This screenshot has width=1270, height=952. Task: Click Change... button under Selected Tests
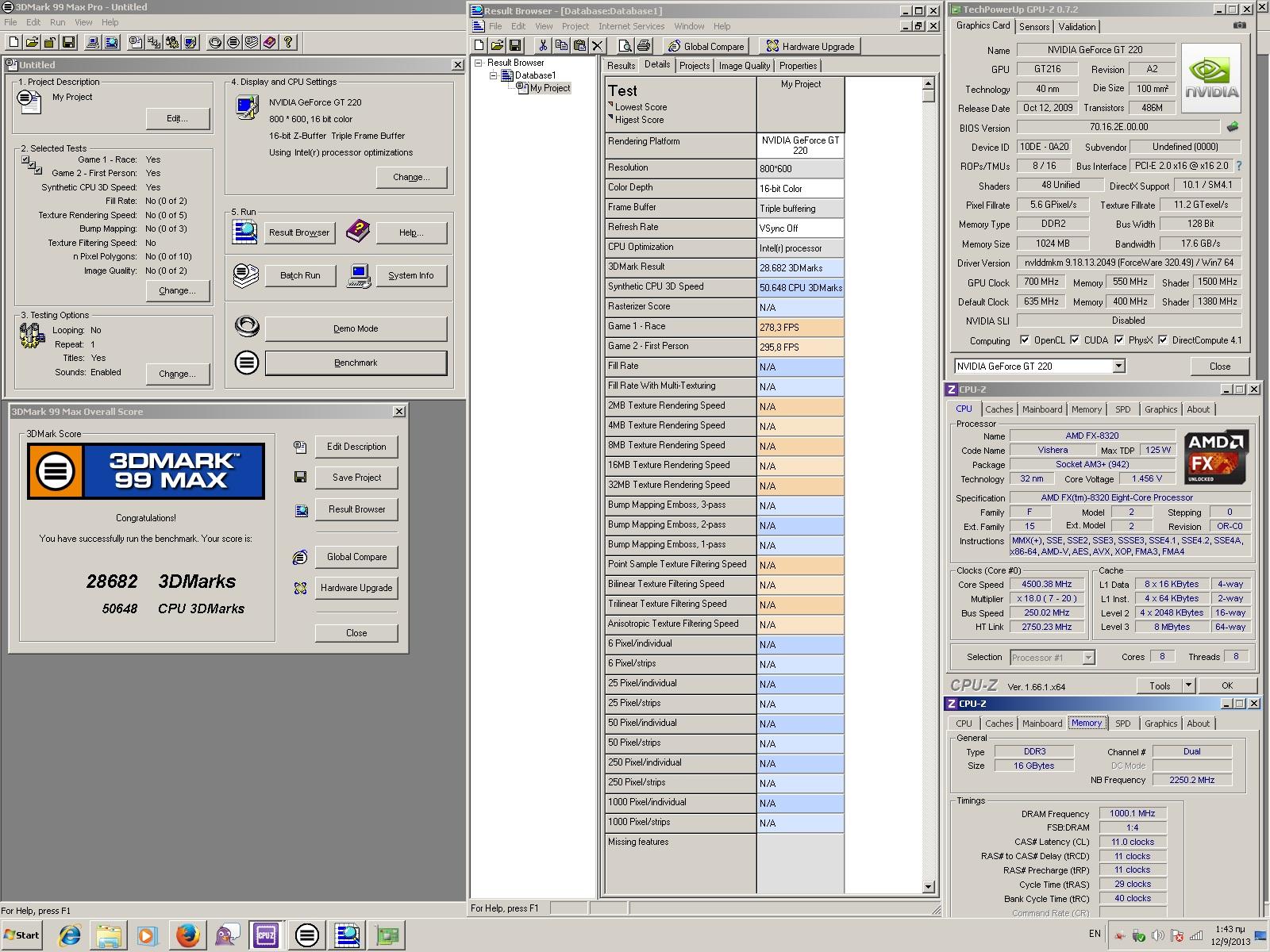[x=178, y=290]
